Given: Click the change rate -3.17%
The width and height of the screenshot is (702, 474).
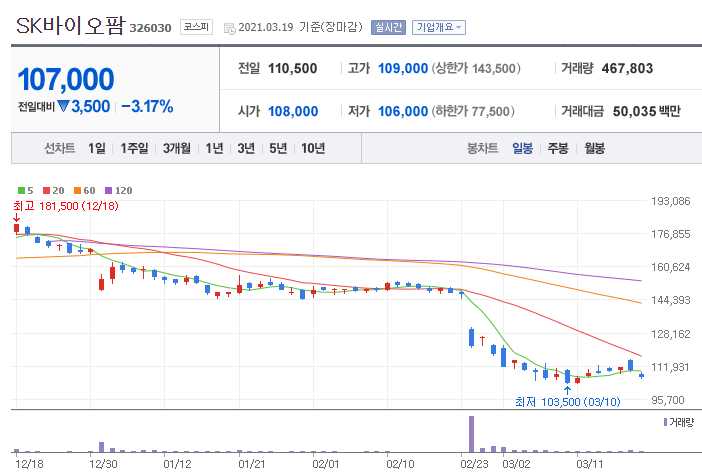Looking at the screenshot, I should point(147,107).
